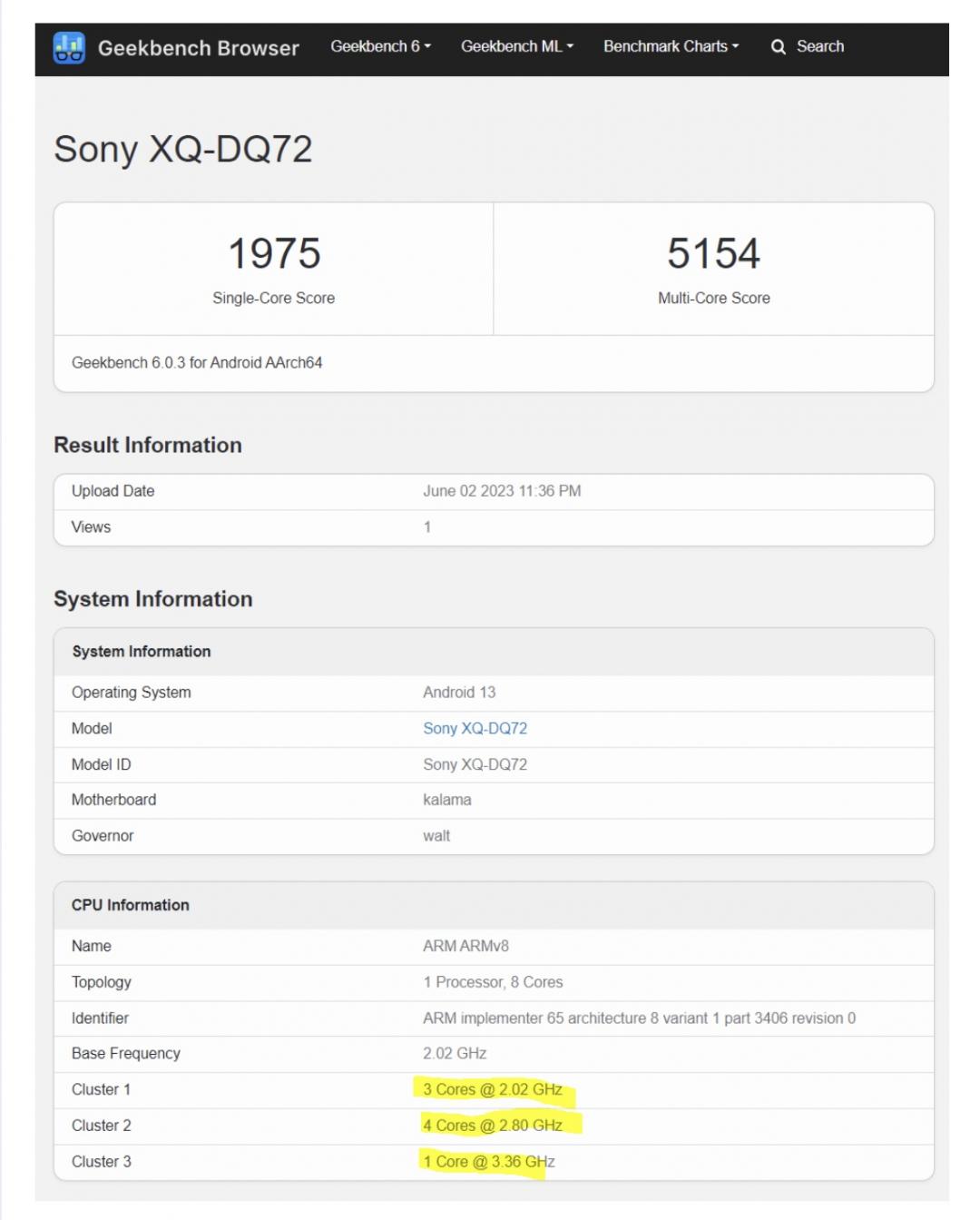Open the Benchmark Charts dropdown menu
980x1220 pixels.
(671, 46)
